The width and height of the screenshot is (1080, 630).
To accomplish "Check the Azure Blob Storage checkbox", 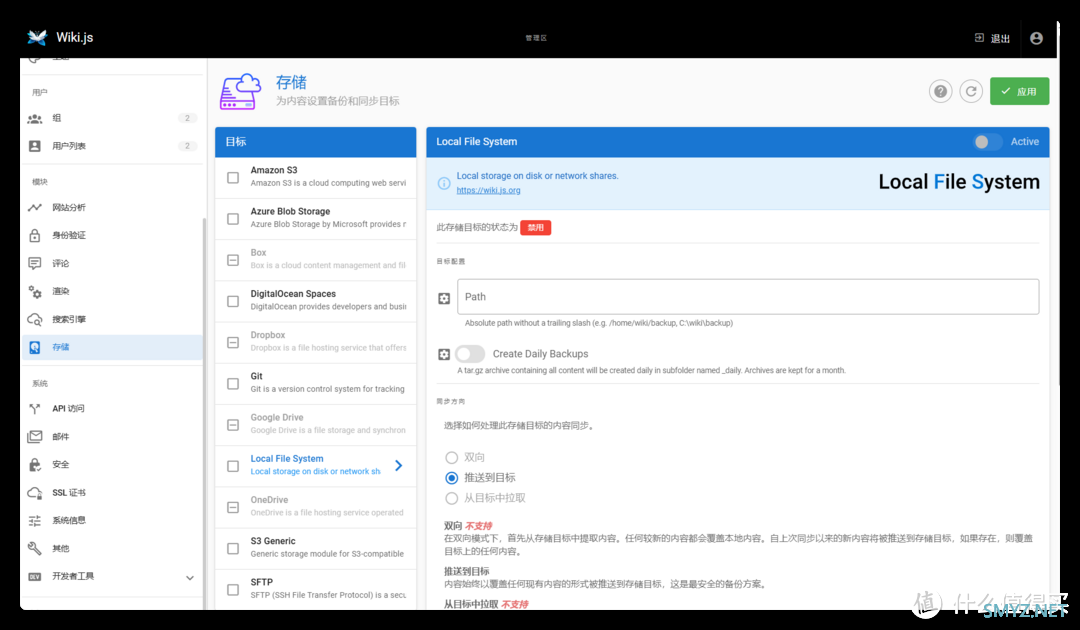I will pyautogui.click(x=233, y=219).
